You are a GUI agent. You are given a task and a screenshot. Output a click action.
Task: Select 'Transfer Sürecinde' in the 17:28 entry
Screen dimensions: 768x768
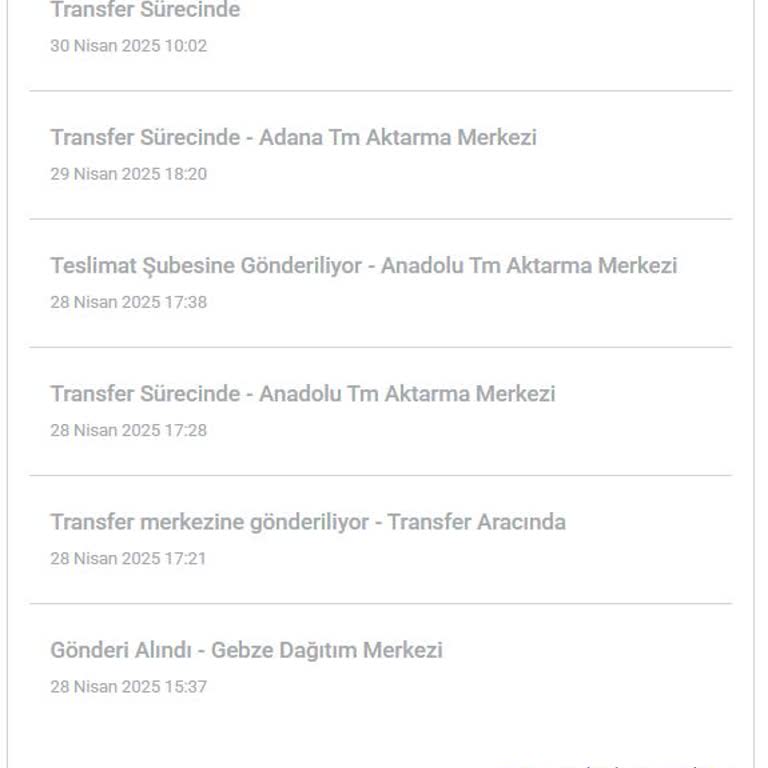145,394
